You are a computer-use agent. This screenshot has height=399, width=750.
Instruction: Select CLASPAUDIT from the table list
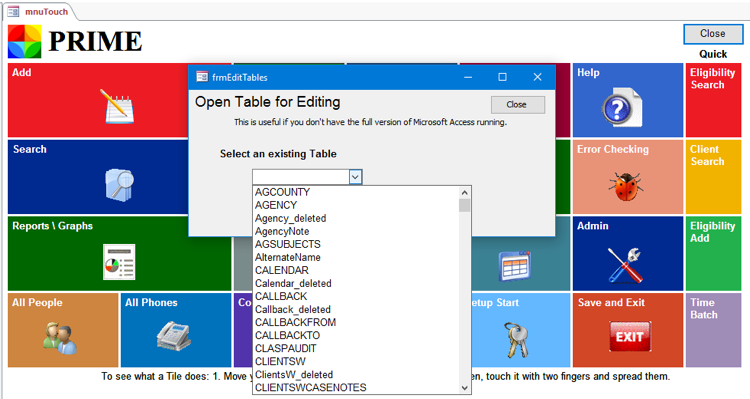point(356,348)
